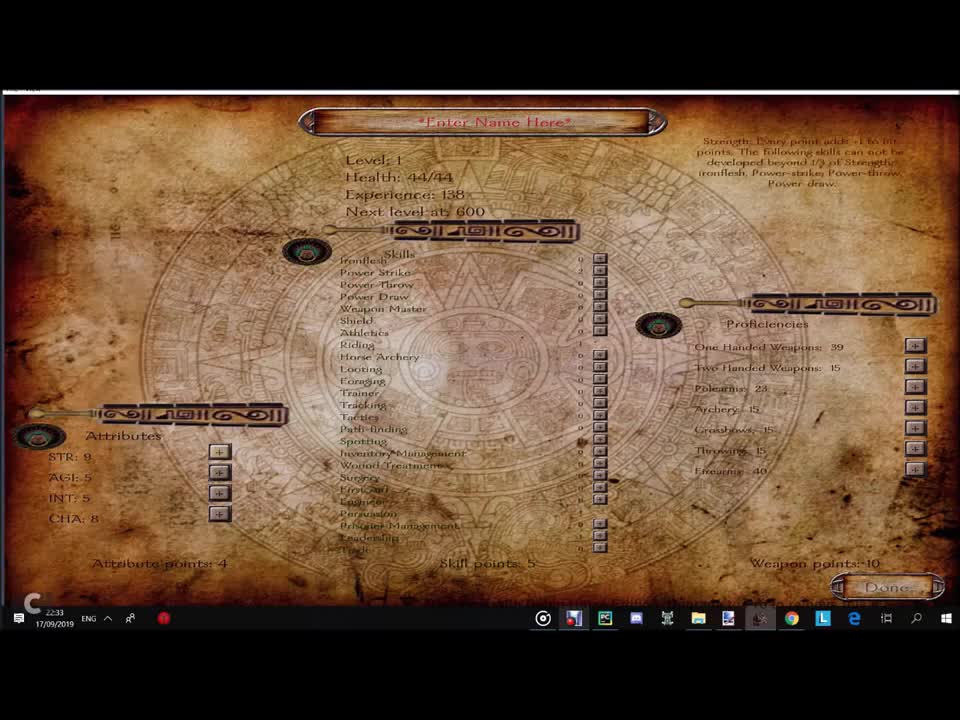Raise One Handed Weapons proficiency with its plus button

(x=915, y=347)
